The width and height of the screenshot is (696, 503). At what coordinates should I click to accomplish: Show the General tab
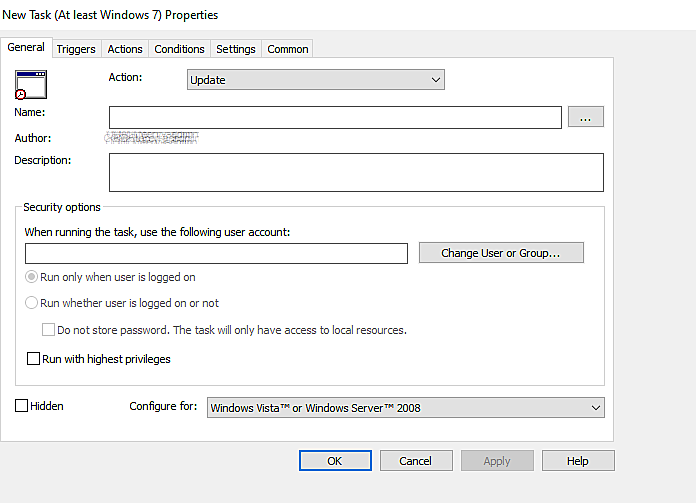[x=26, y=48]
